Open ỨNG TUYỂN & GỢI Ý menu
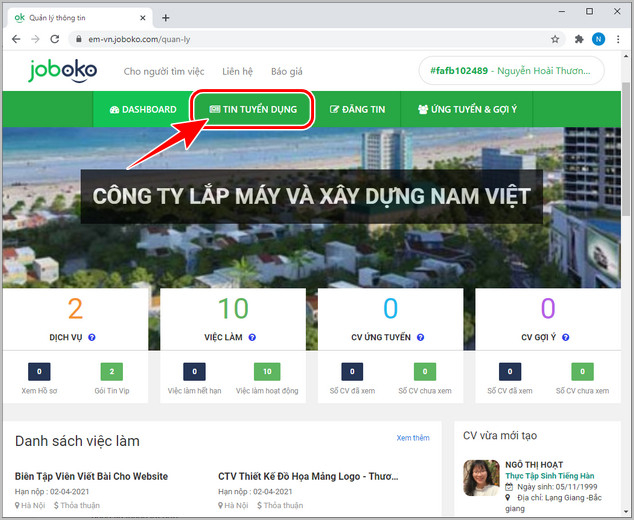This screenshot has height=520, width=634. coord(467,109)
